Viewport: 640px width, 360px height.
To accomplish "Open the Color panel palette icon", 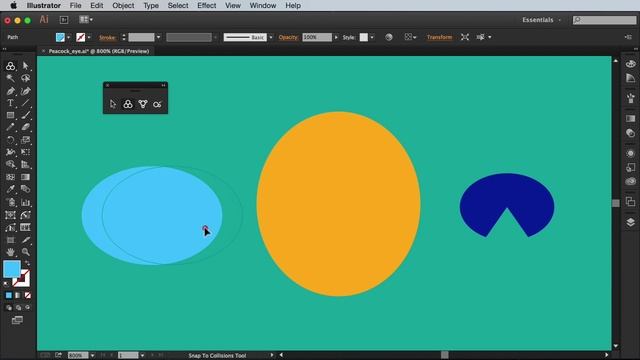I will coord(631,64).
